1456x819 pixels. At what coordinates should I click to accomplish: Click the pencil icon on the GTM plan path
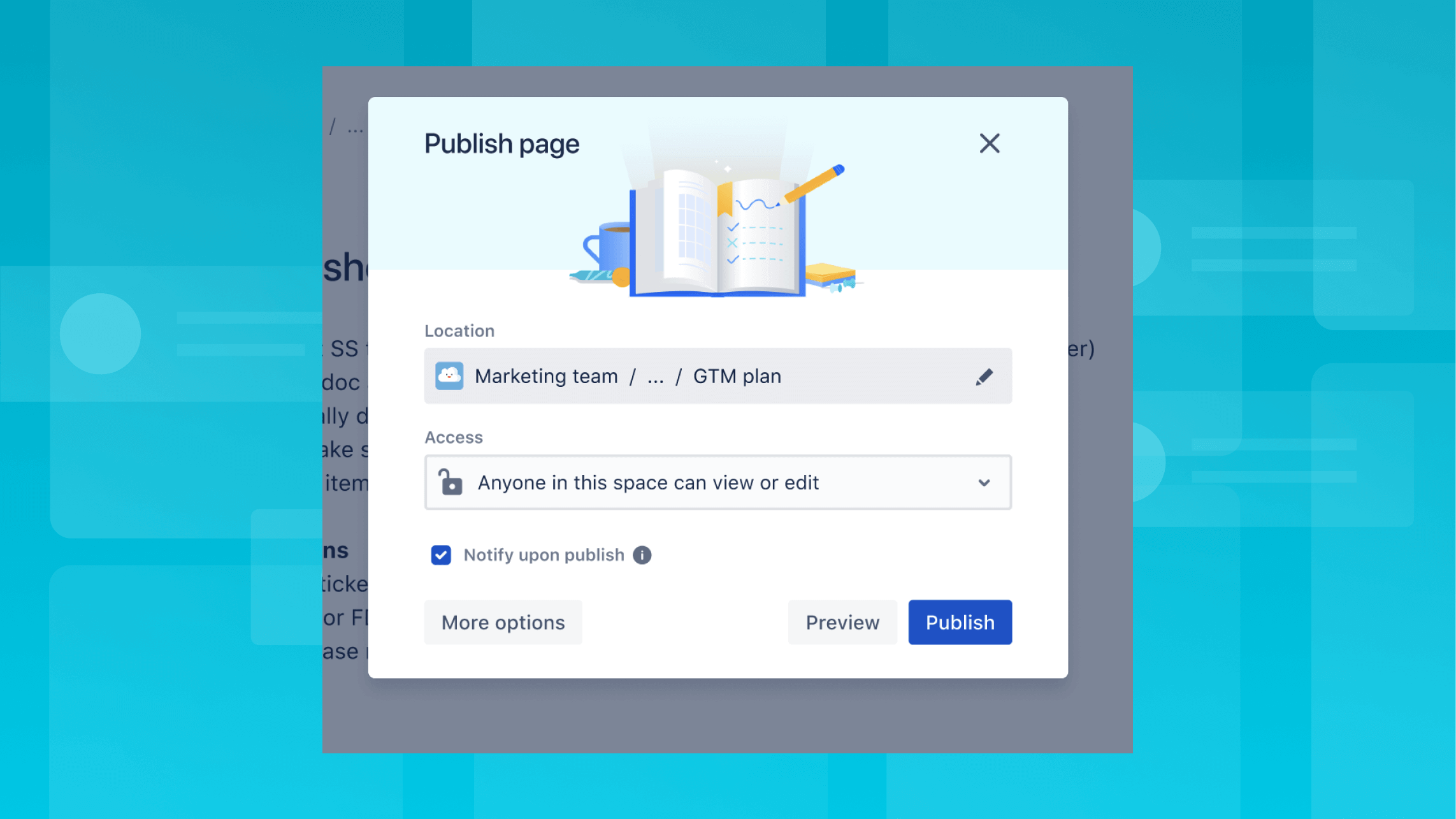(983, 376)
